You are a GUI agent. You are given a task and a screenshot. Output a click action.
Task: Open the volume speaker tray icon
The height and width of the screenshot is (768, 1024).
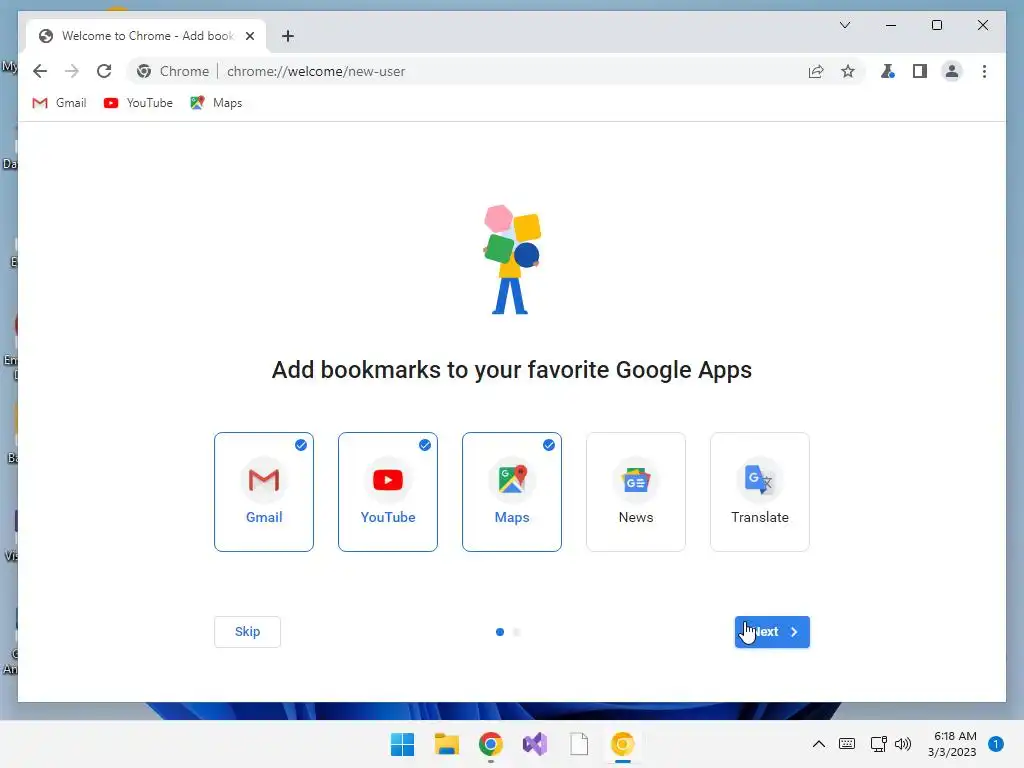903,744
